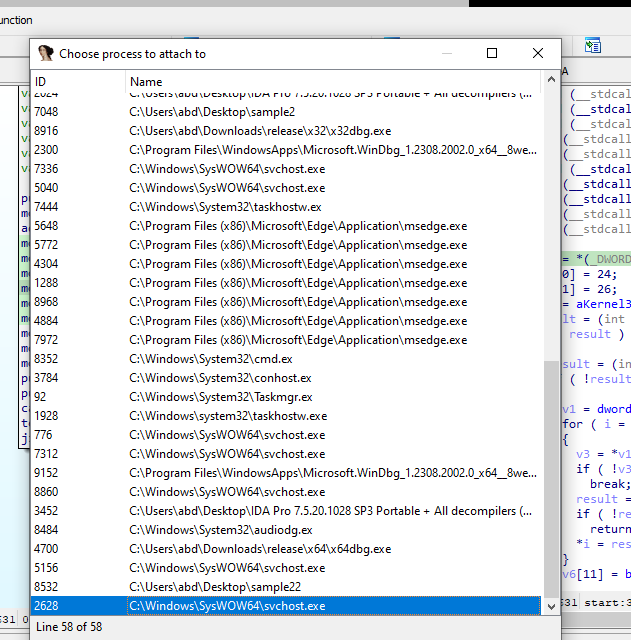Select process 2300 WinDbg
631x640 pixels.
(286, 150)
